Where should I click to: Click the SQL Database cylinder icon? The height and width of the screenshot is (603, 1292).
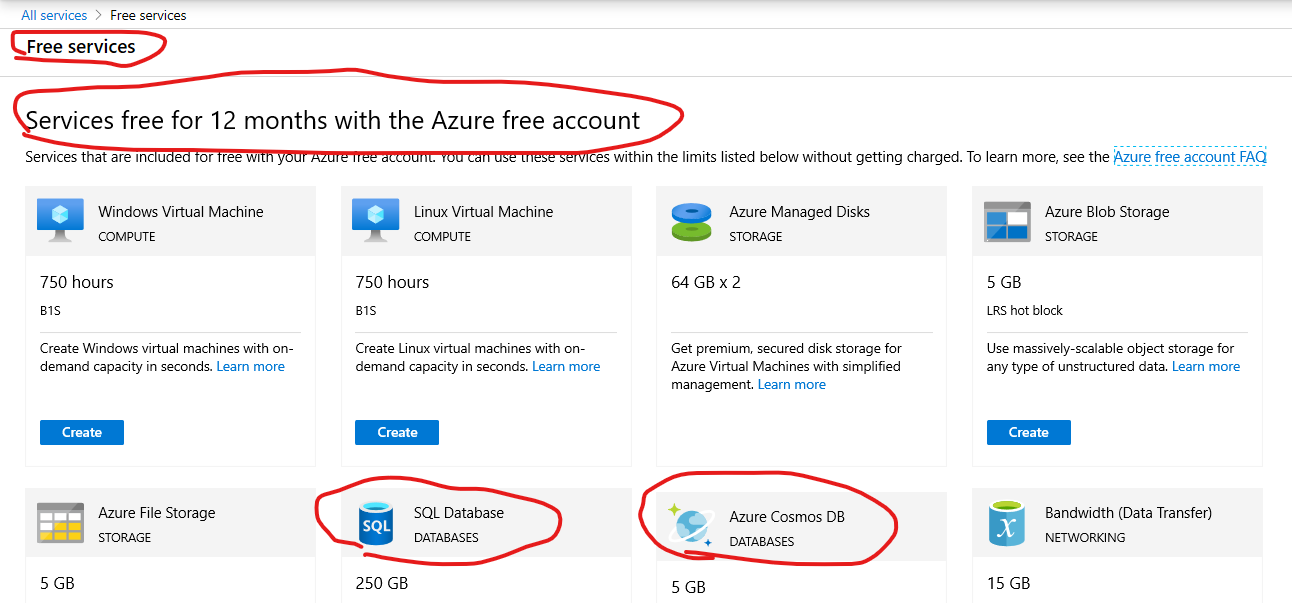pyautogui.click(x=377, y=523)
